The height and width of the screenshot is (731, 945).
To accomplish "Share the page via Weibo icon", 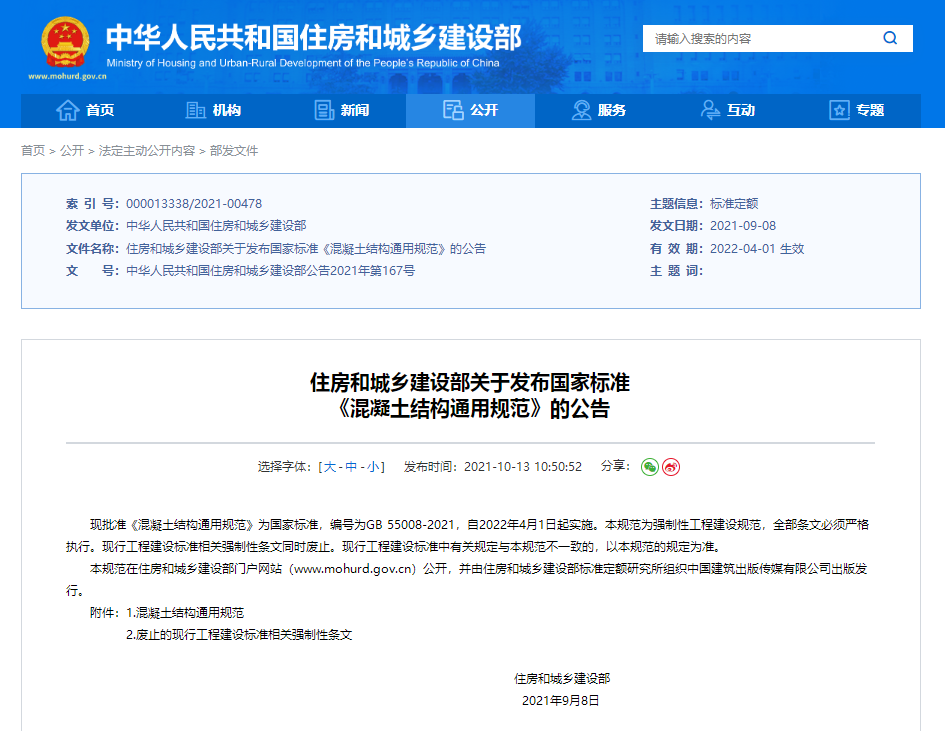I will pyautogui.click(x=671, y=467).
